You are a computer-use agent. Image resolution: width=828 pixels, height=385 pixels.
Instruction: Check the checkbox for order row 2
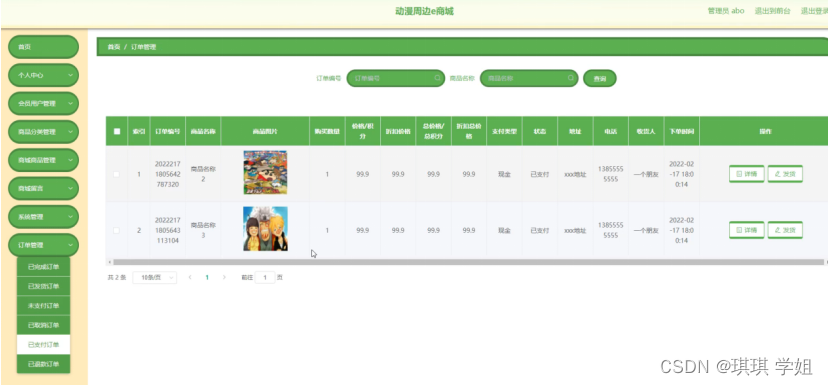117,230
